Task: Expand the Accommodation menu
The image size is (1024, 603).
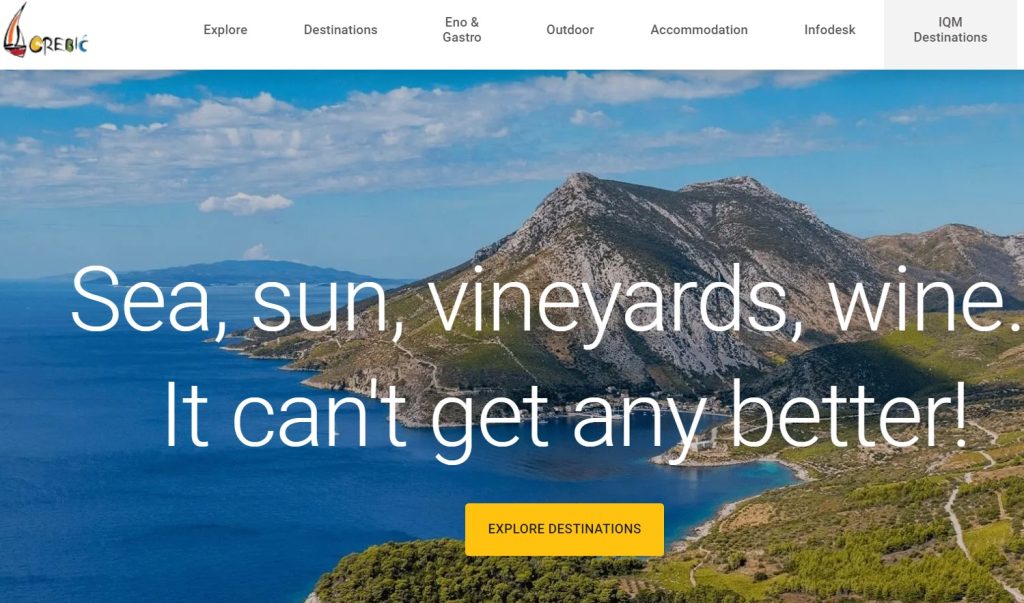Action: coord(699,30)
